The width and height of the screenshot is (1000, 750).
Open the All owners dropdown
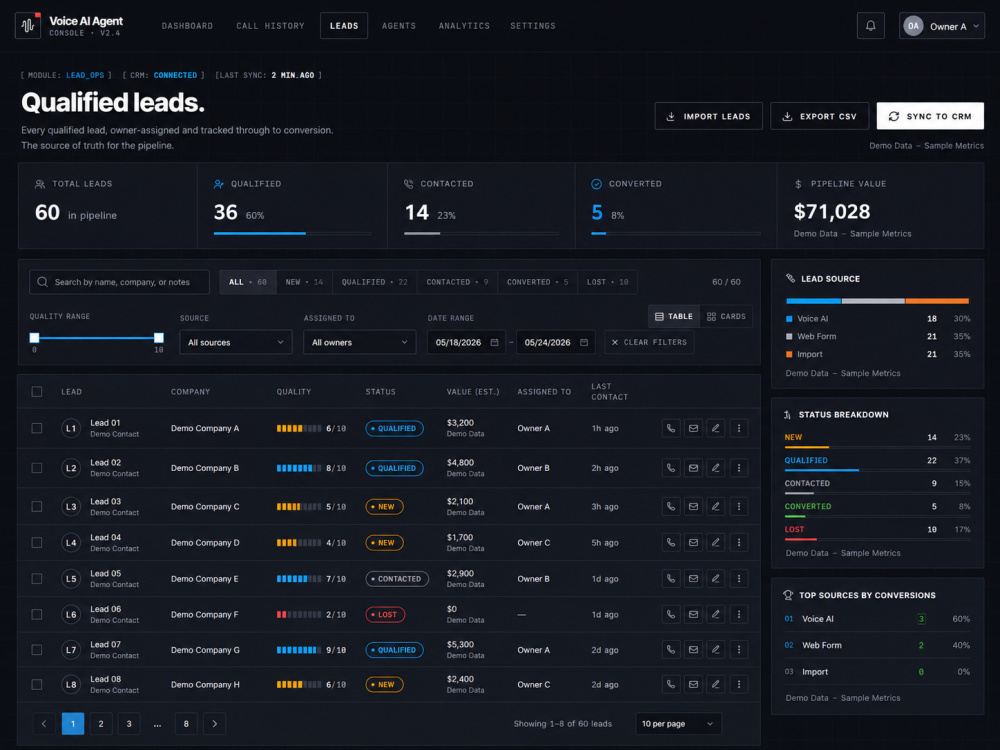[359, 342]
